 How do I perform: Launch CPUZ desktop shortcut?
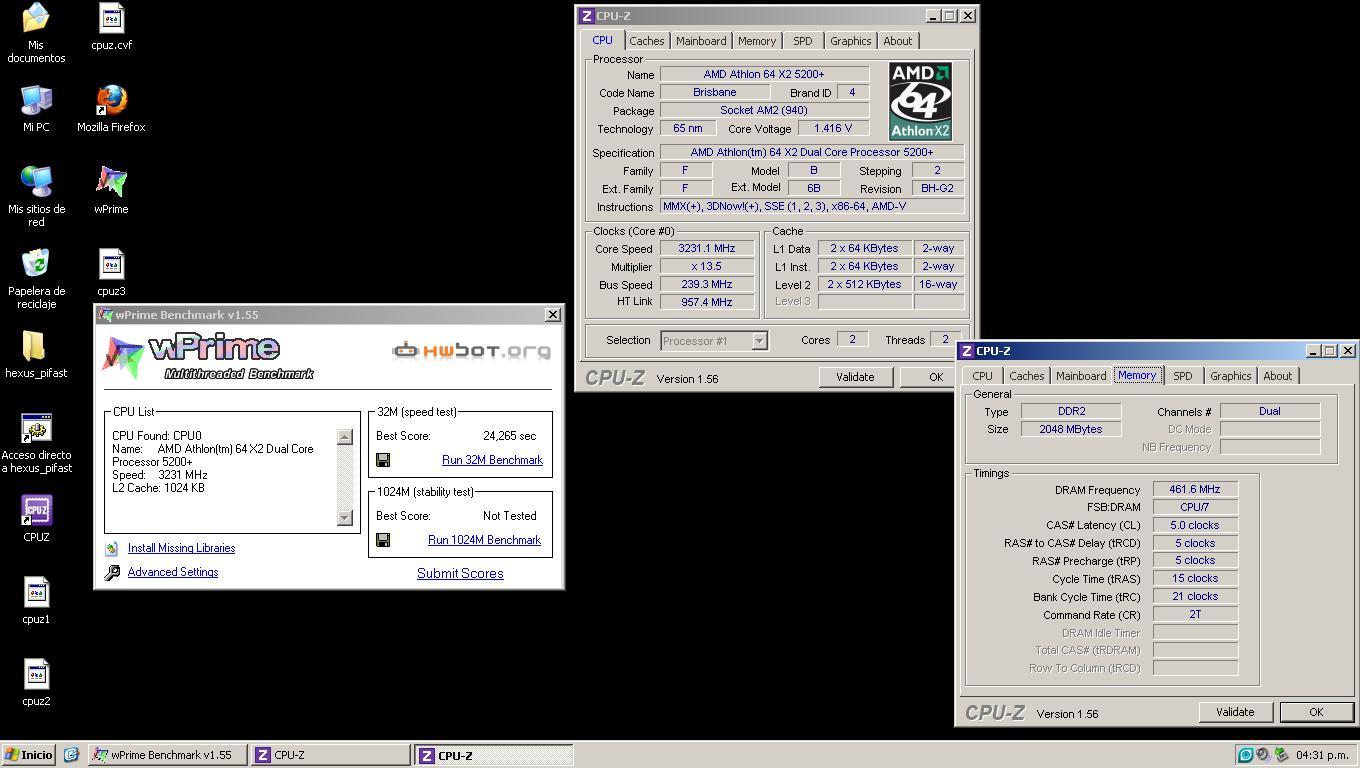tap(36, 518)
